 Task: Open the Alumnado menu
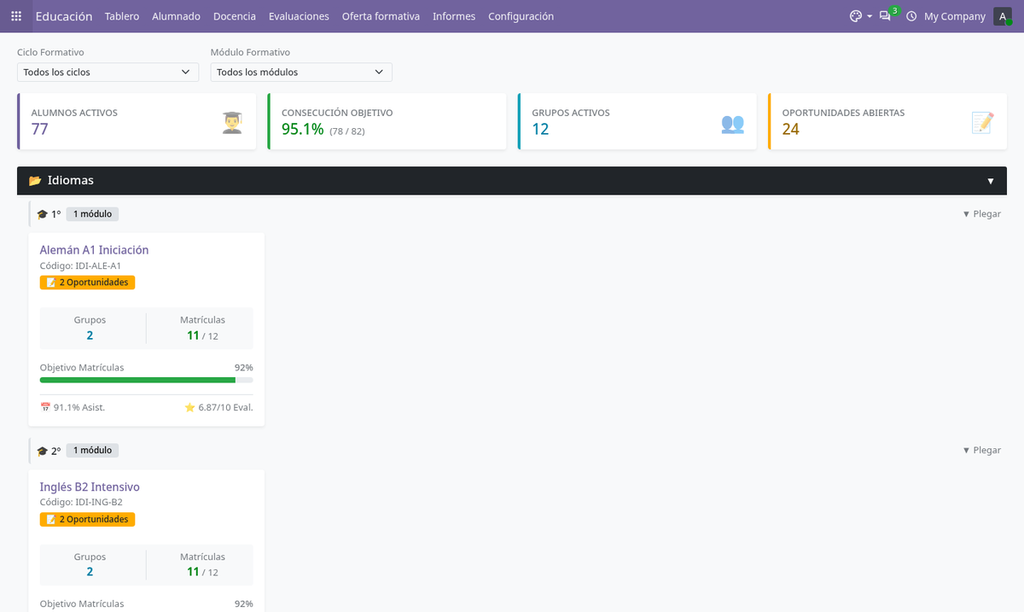[x=176, y=16]
